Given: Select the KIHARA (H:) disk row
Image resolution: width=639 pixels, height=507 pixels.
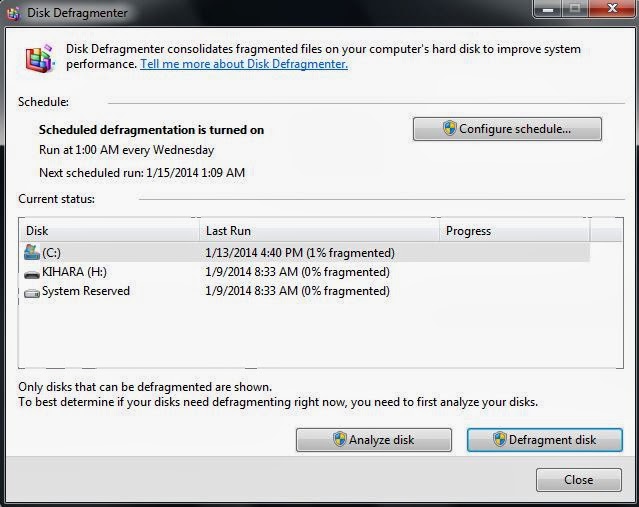Looking at the screenshot, I should [304, 272].
